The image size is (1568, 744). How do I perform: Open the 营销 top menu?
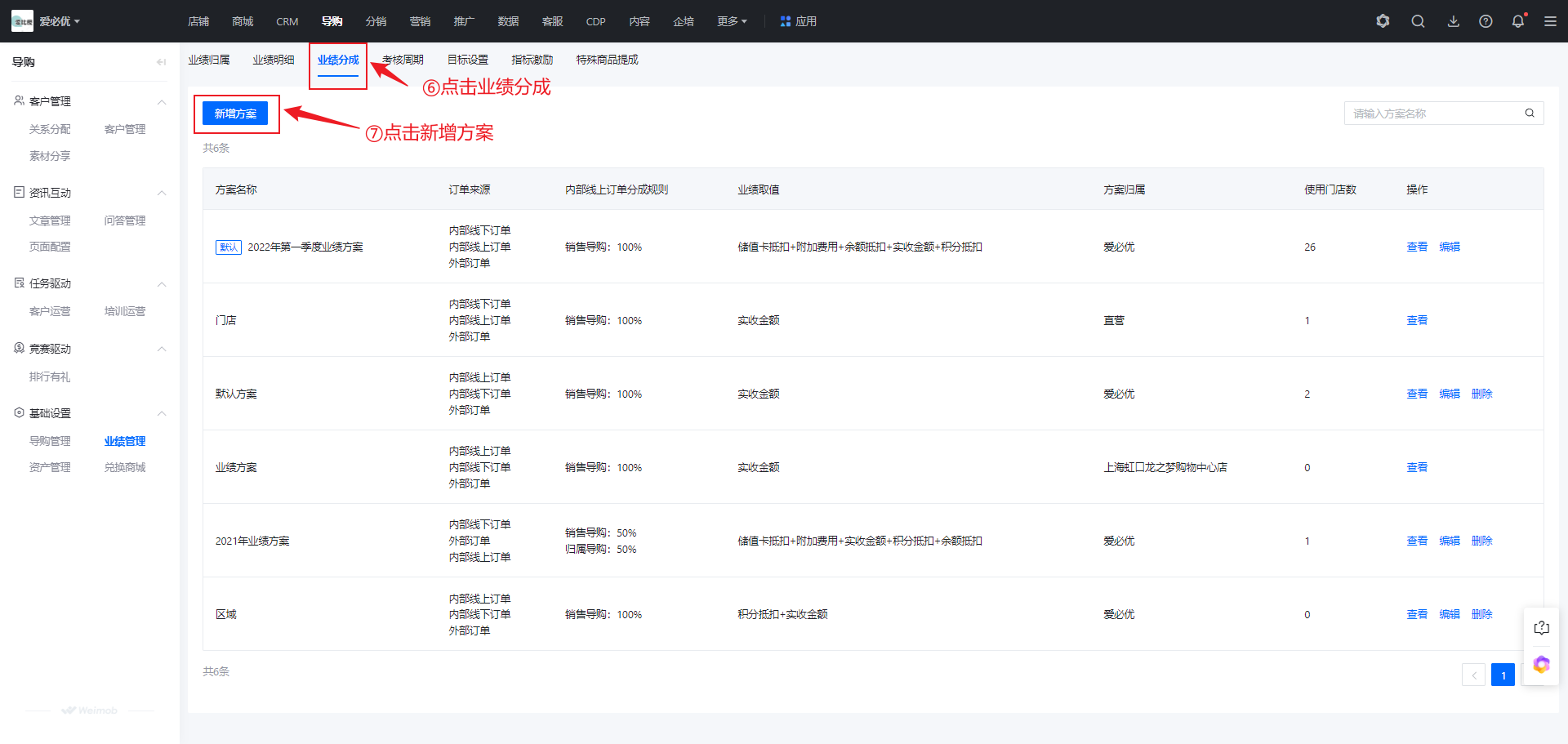pyautogui.click(x=420, y=21)
